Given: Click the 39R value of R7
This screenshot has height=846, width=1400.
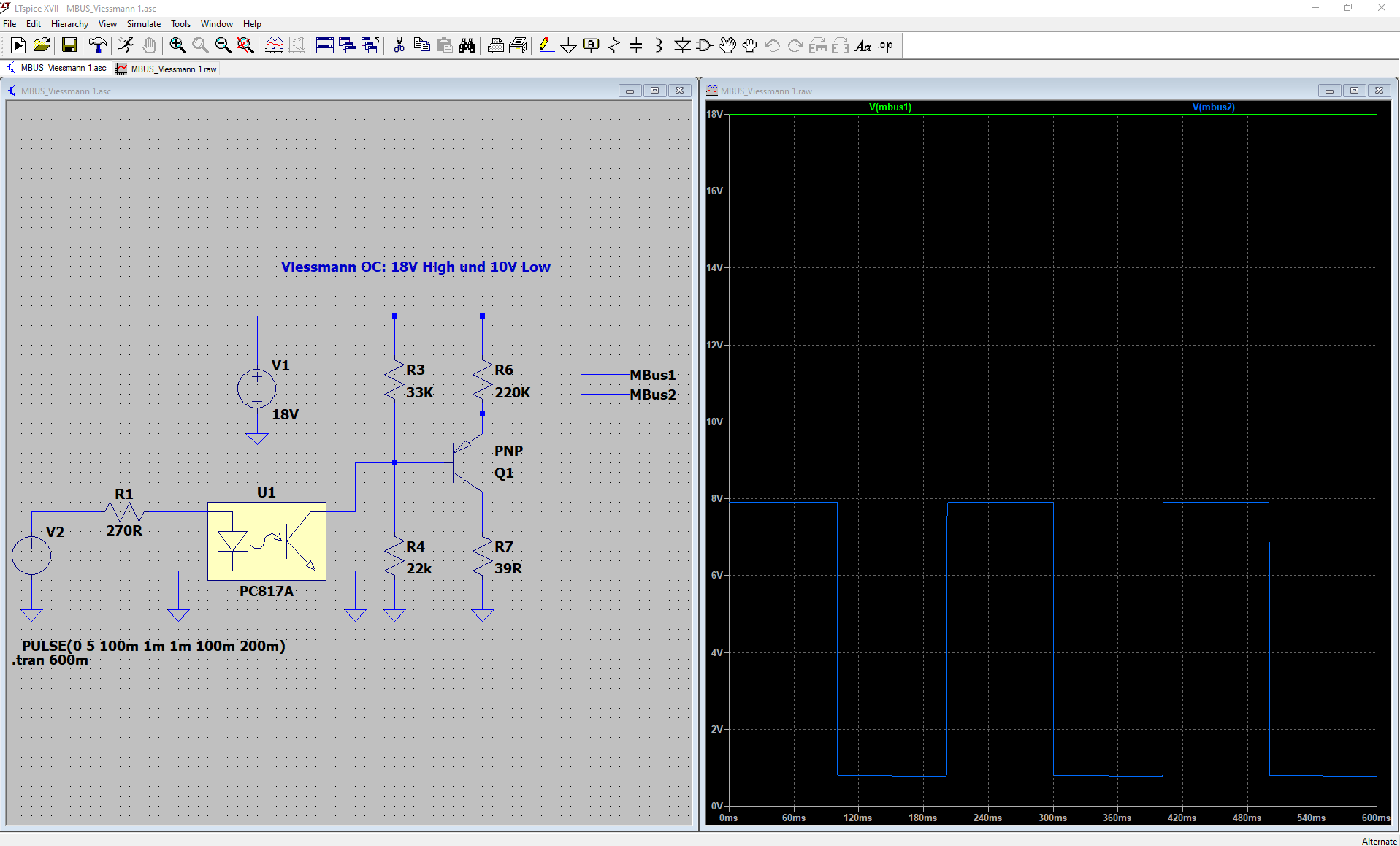Looking at the screenshot, I should 508,568.
